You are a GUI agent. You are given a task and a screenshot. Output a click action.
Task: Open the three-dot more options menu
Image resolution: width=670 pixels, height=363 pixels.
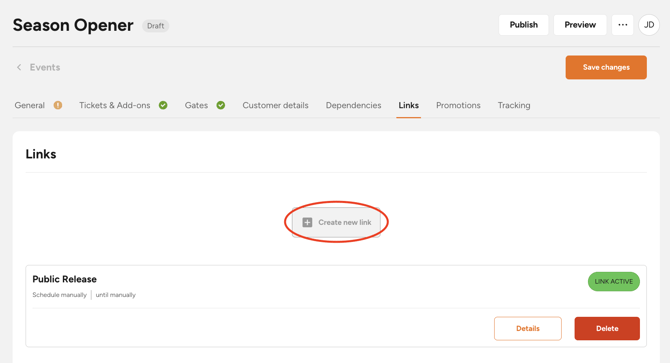[x=623, y=25]
